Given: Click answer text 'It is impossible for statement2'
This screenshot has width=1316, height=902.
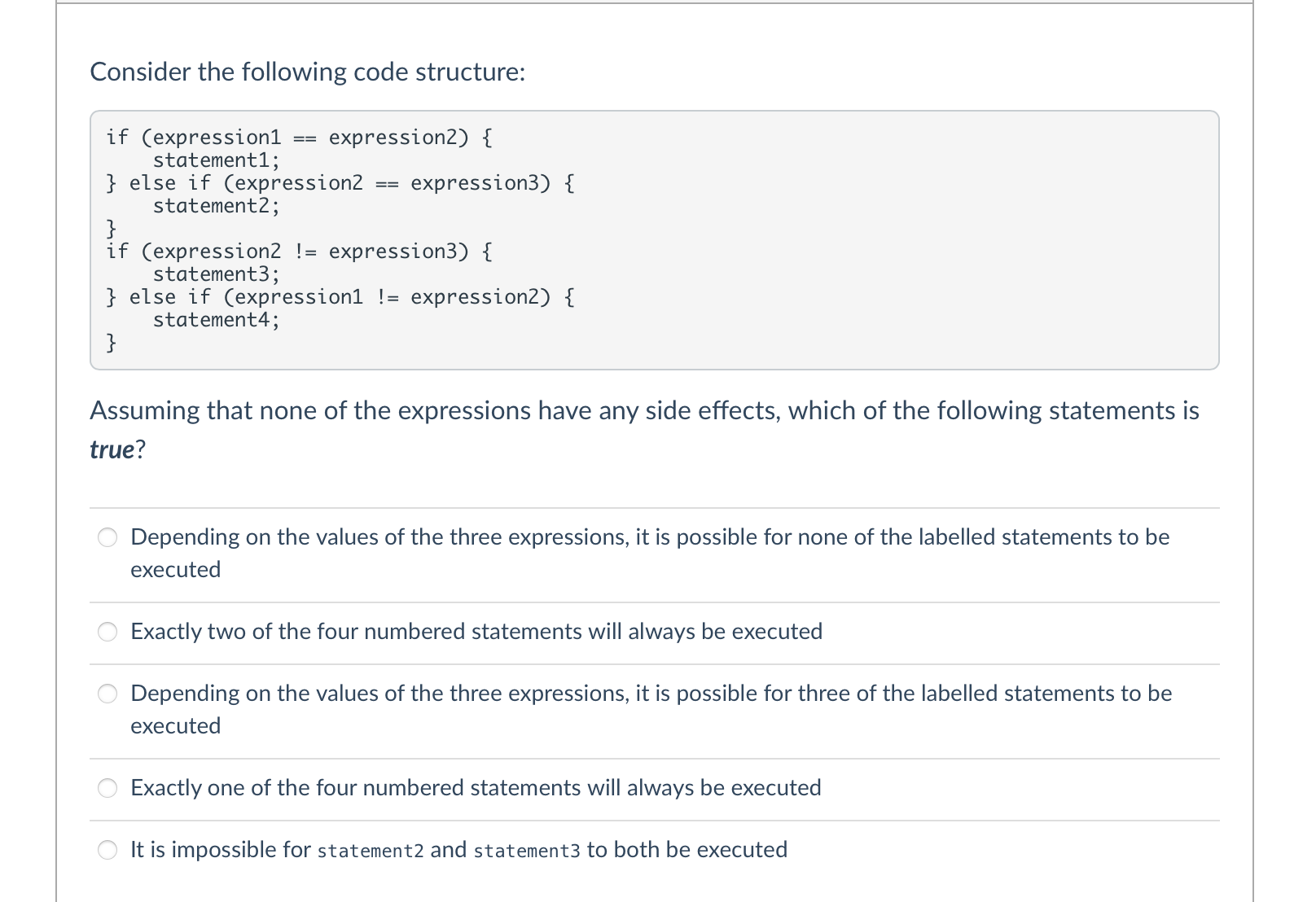Looking at the screenshot, I should pyautogui.click(x=458, y=850).
